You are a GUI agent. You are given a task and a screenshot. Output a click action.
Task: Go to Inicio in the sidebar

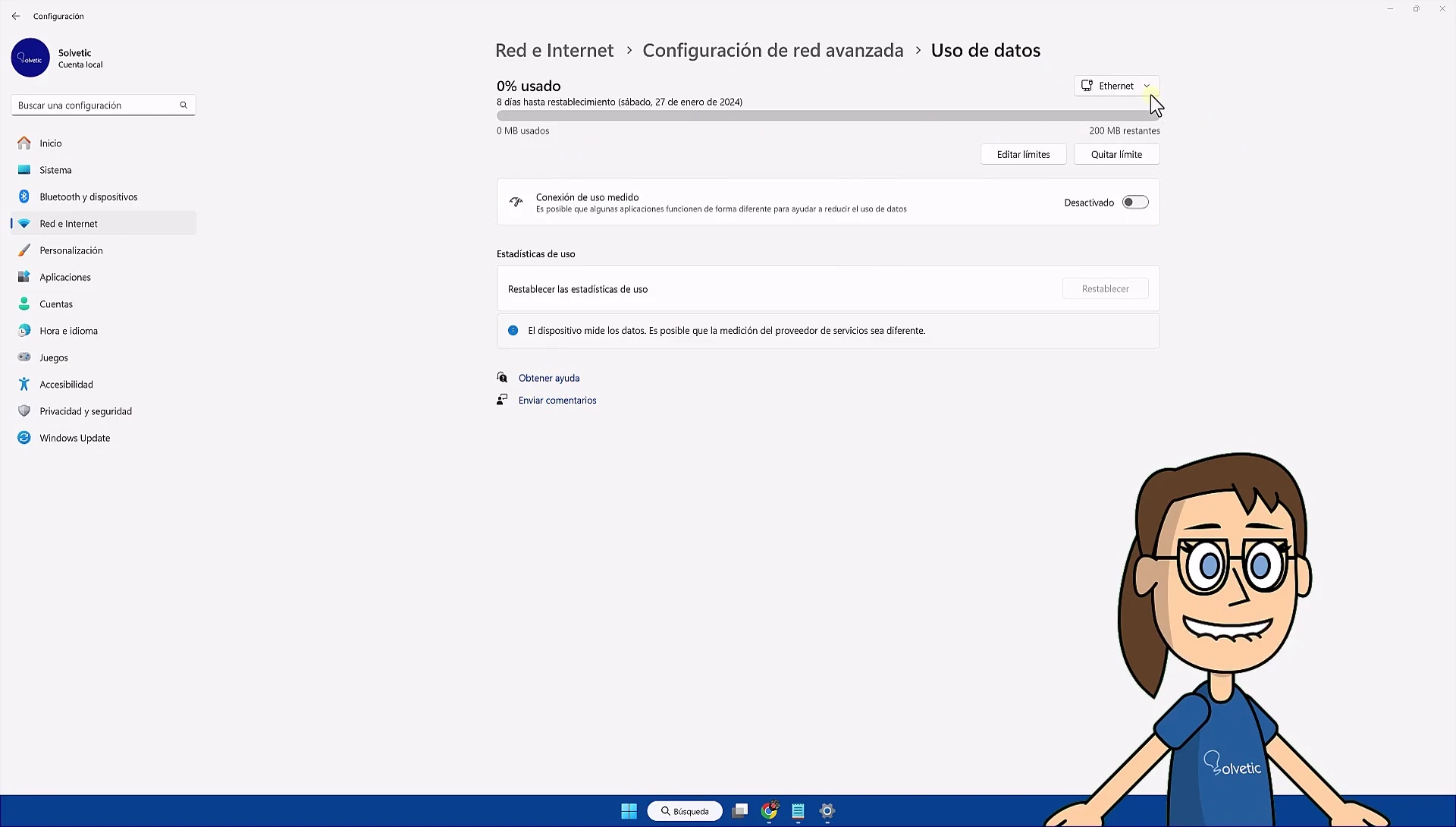[x=103, y=143]
